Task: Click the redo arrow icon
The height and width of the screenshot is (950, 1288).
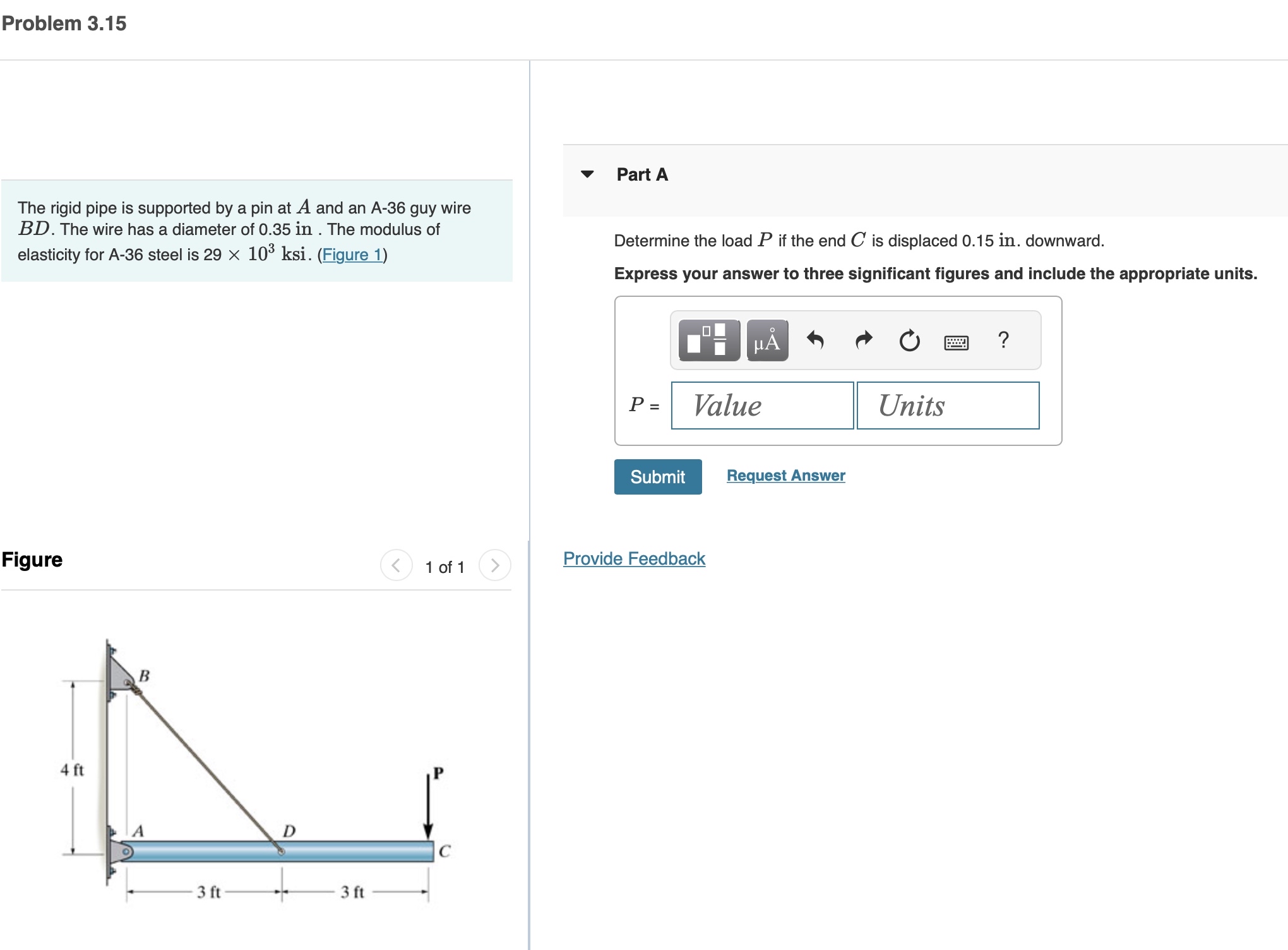Action: coord(862,340)
